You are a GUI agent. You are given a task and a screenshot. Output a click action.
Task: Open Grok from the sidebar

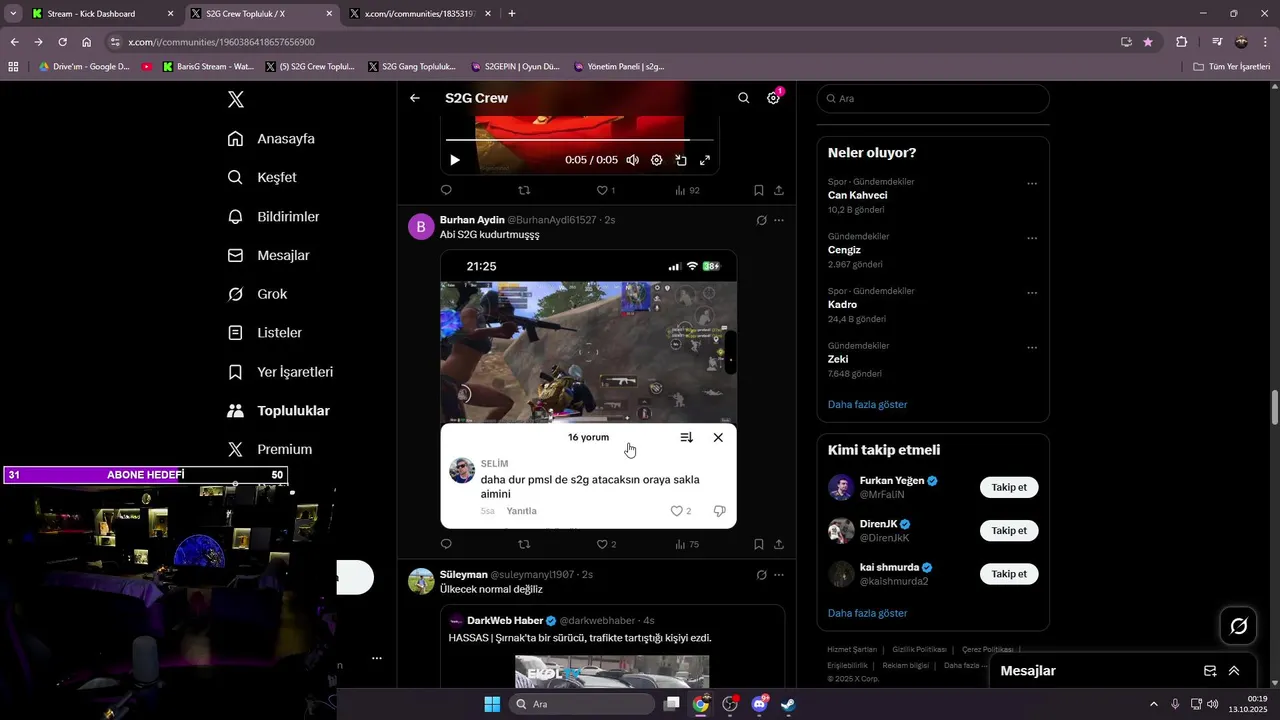pos(257,294)
